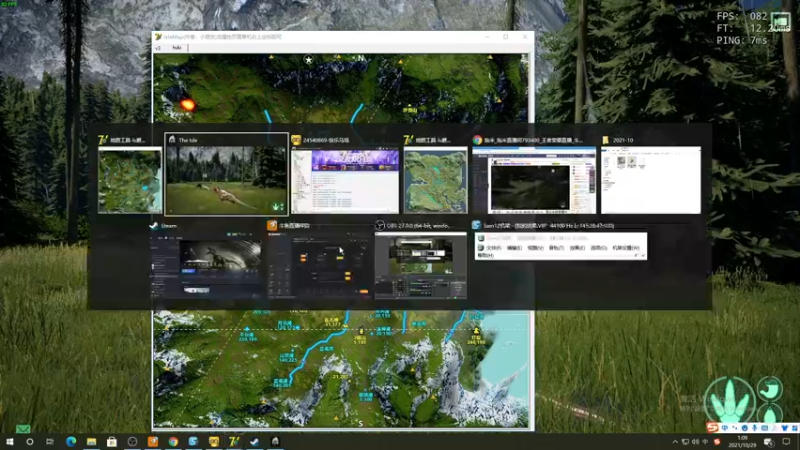Toggle Chinese/English on the Sogou toolbar
Image resolution: width=800 pixels, height=450 pixels.
point(725,428)
